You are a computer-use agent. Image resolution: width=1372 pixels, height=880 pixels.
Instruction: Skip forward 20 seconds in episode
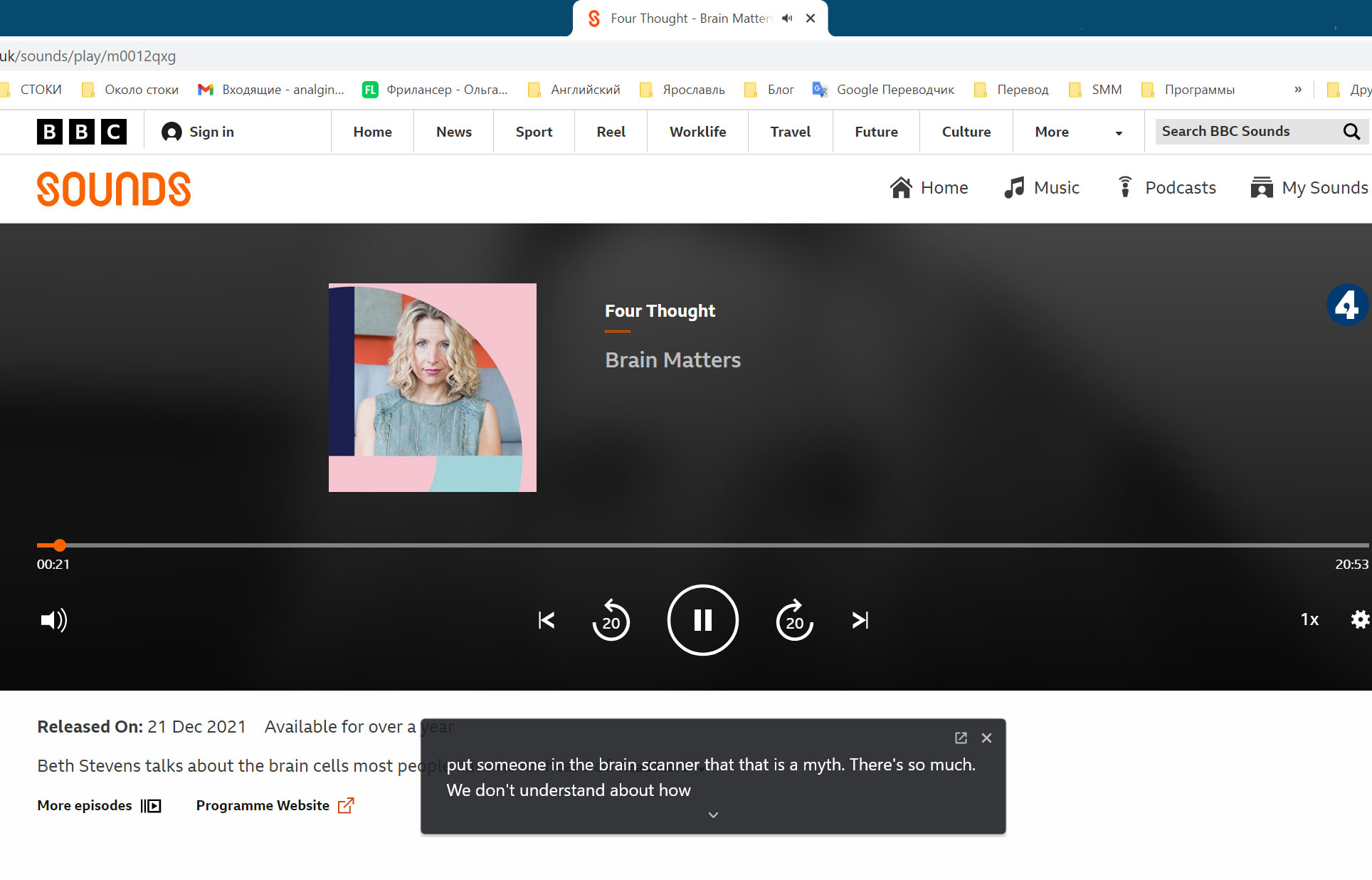(795, 620)
